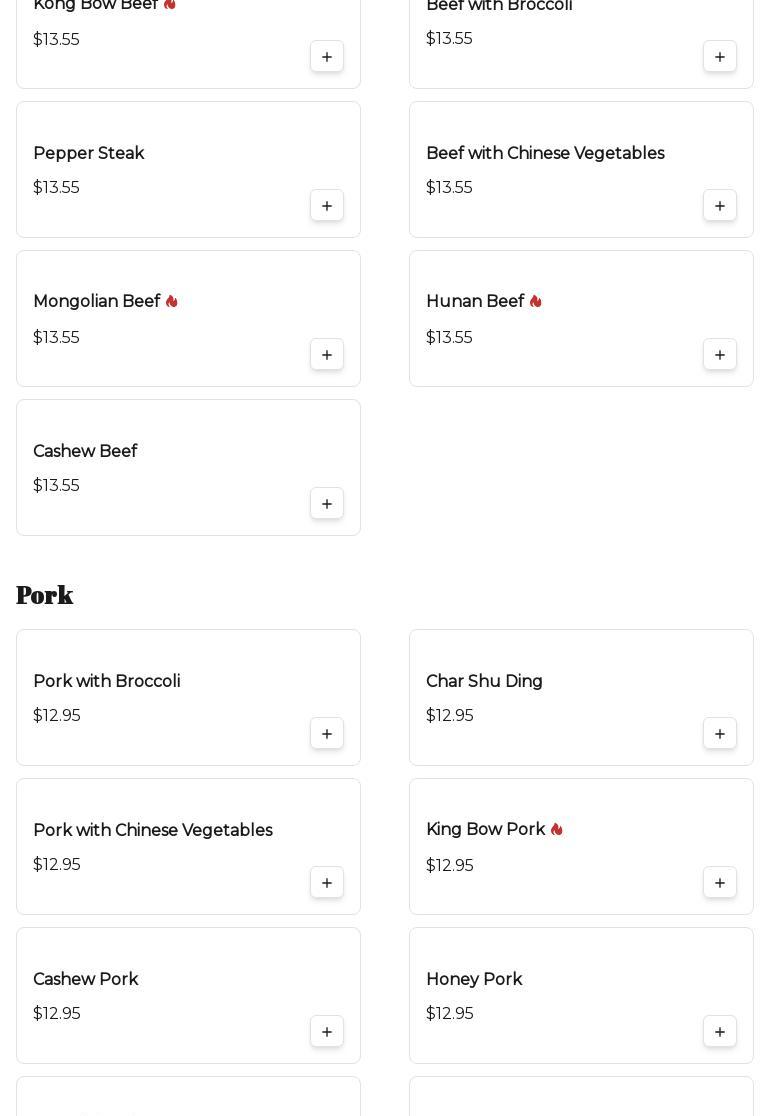Click the plus icon for Mongolian Beef
Screen dimensions: 770x1116
click(x=327, y=355)
